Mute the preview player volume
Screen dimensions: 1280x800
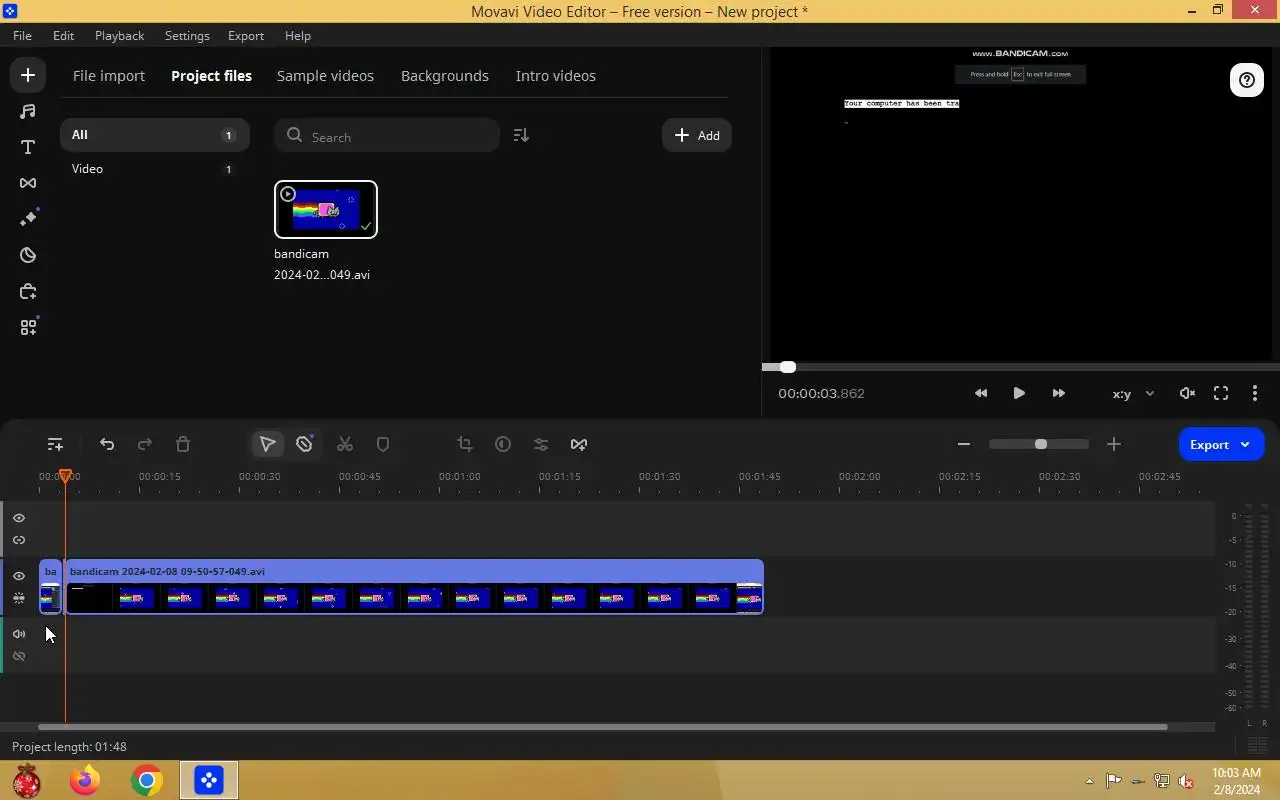click(1187, 393)
